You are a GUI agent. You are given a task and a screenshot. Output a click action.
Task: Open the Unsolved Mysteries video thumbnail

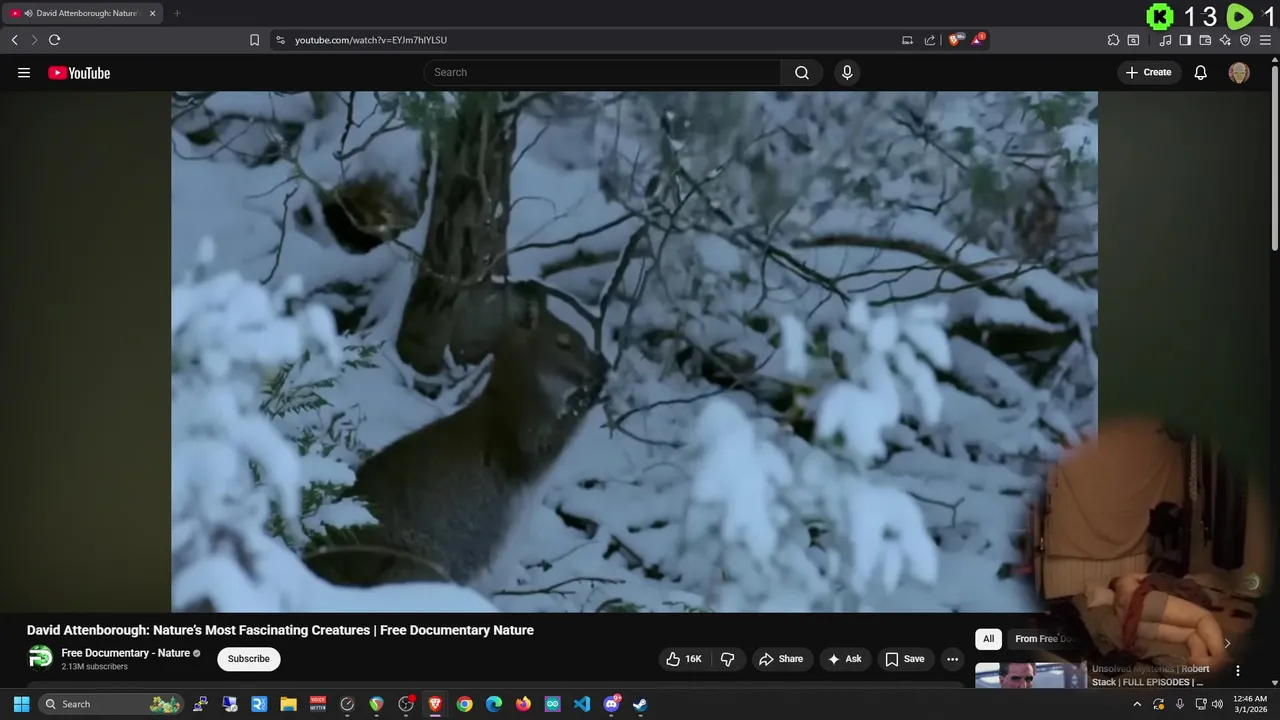[1030, 675]
